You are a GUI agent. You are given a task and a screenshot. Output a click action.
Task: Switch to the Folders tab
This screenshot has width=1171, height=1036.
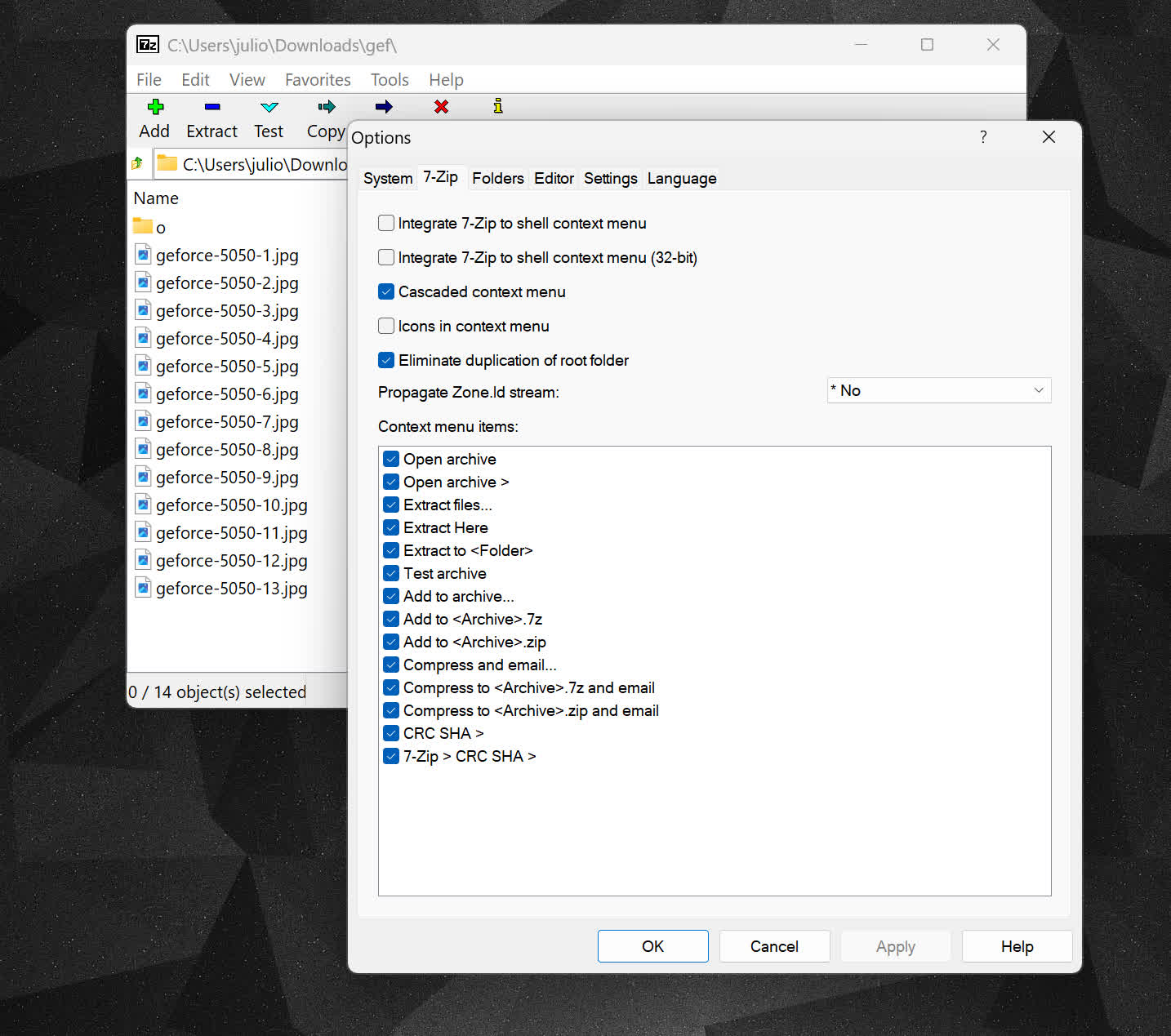coord(498,178)
